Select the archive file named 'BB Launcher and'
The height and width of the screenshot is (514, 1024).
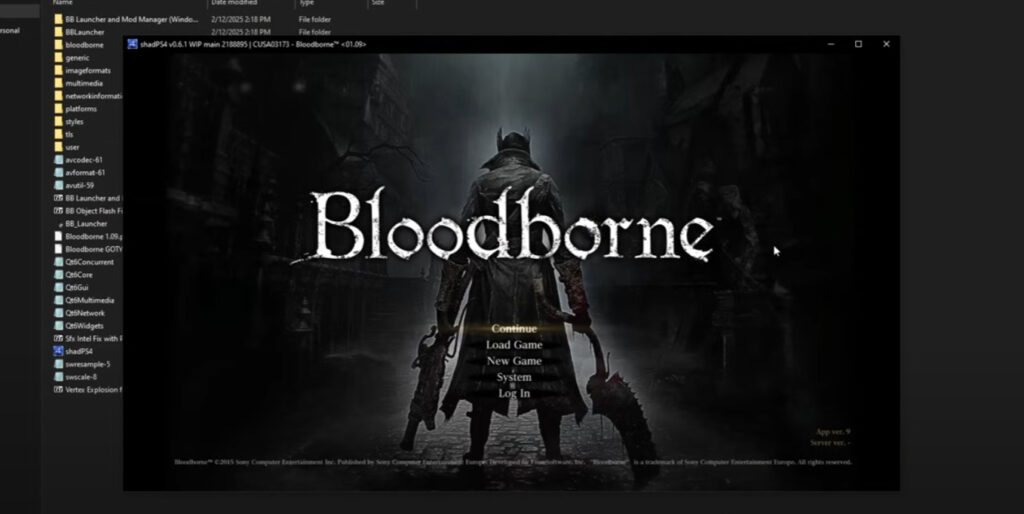(x=93, y=198)
